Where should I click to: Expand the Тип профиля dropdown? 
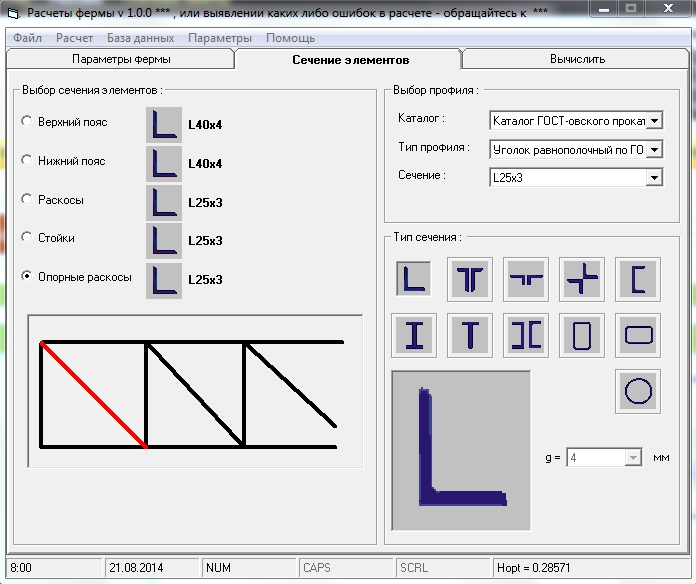[654, 149]
